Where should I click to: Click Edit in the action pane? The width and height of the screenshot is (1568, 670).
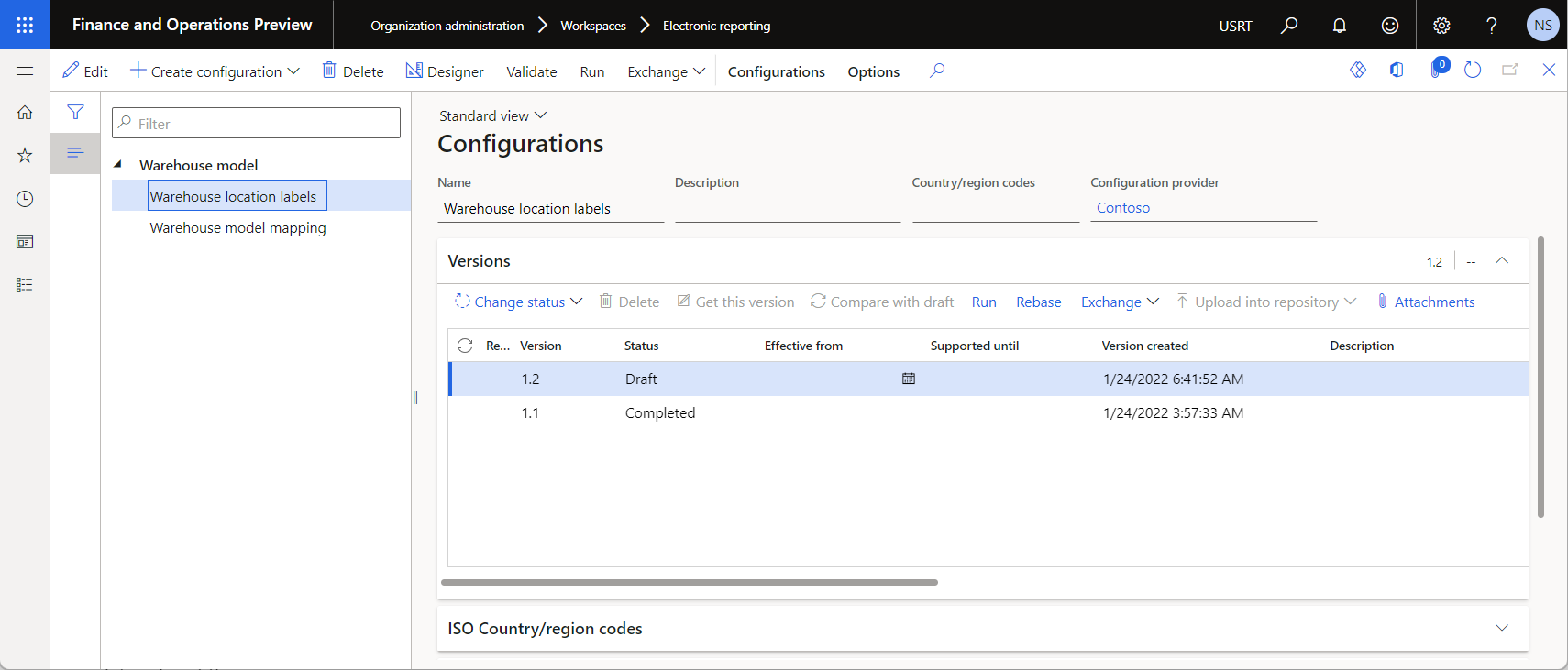85,71
